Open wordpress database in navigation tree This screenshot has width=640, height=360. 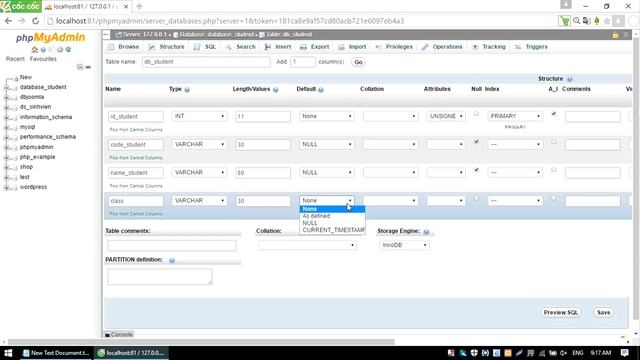pos(33,187)
